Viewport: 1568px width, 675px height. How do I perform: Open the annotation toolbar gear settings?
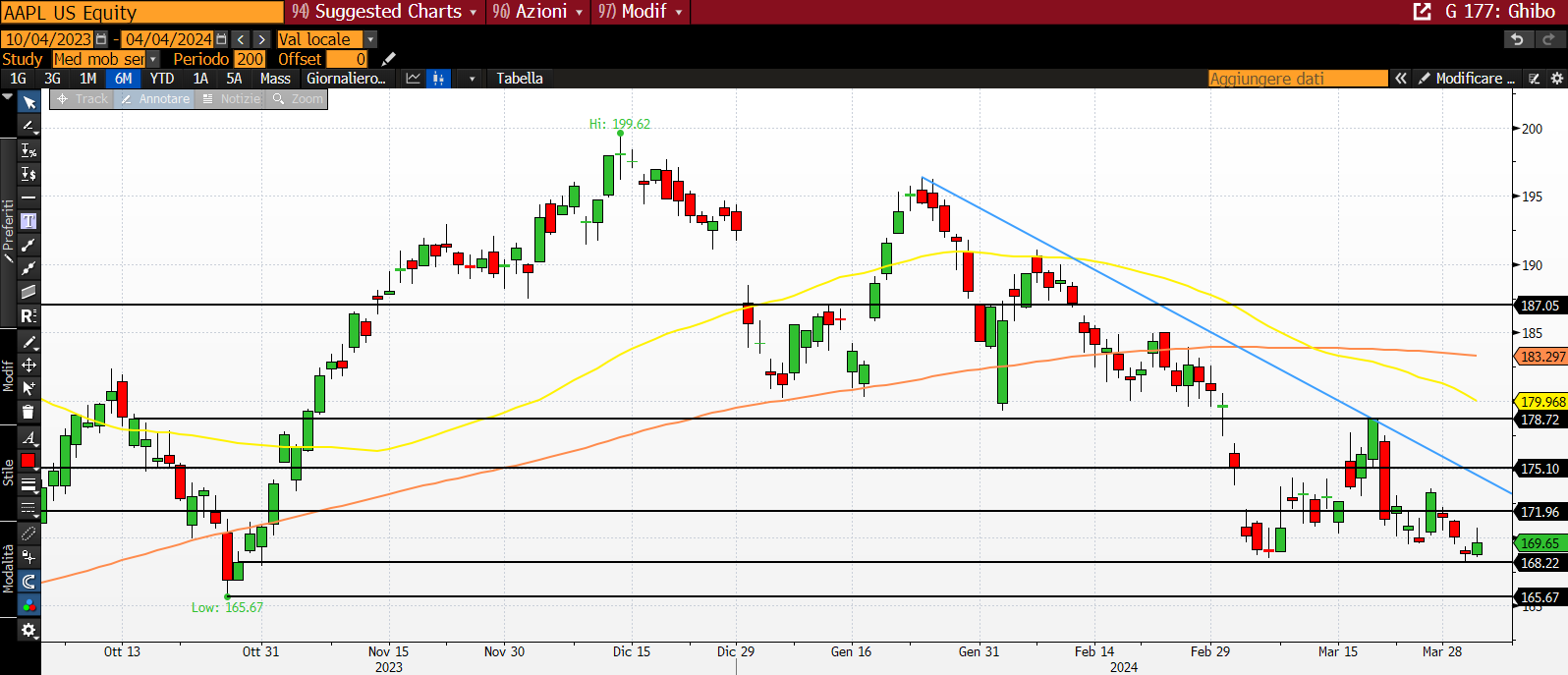tap(28, 630)
